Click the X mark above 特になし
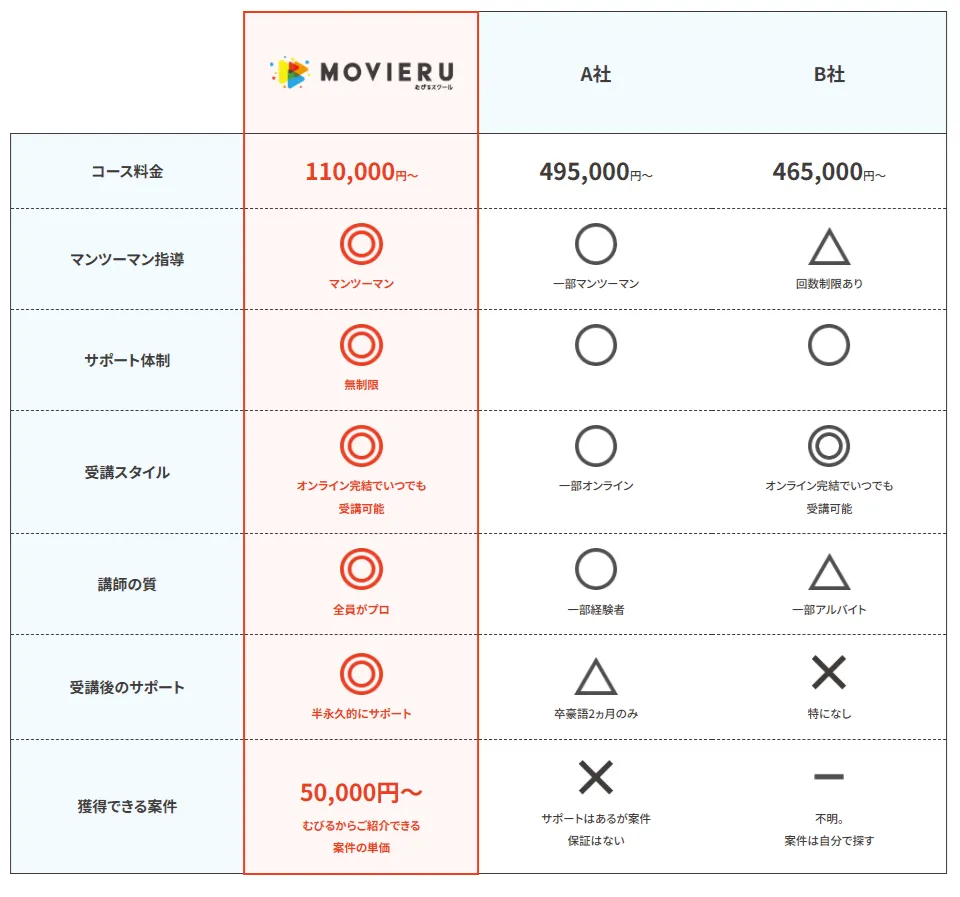The height and width of the screenshot is (897, 960). coord(829,672)
